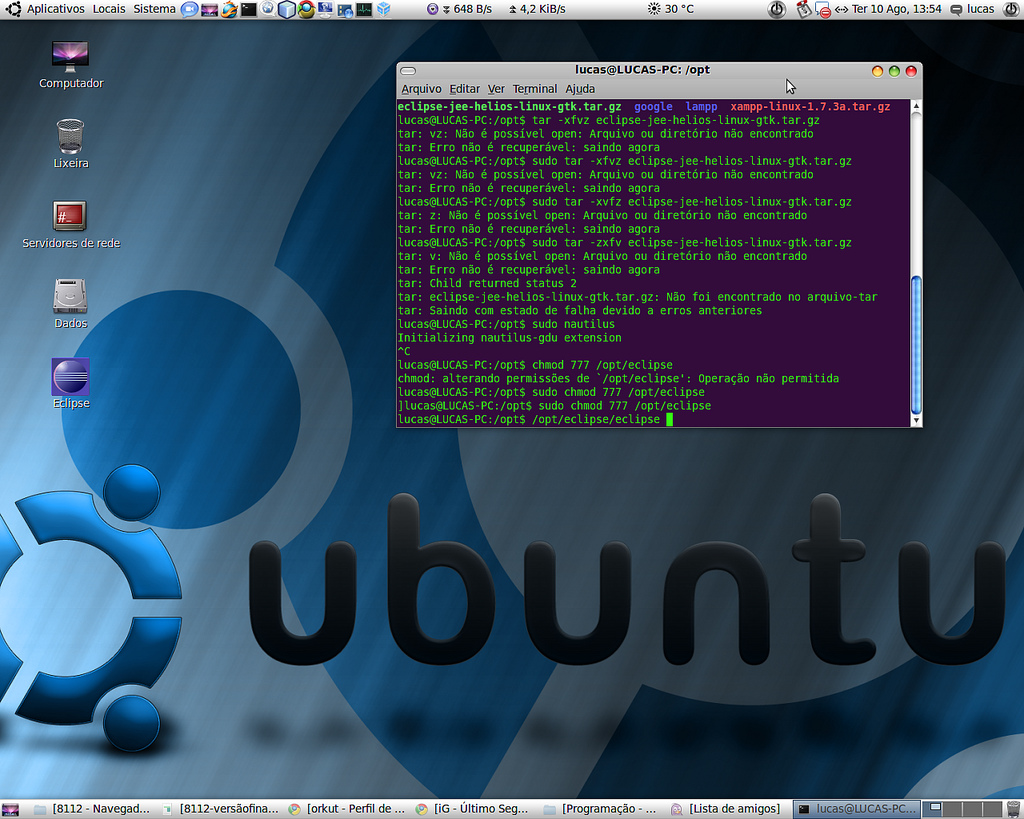The height and width of the screenshot is (819, 1024).
Task: Click the Computador desktop icon
Action: pos(71,64)
